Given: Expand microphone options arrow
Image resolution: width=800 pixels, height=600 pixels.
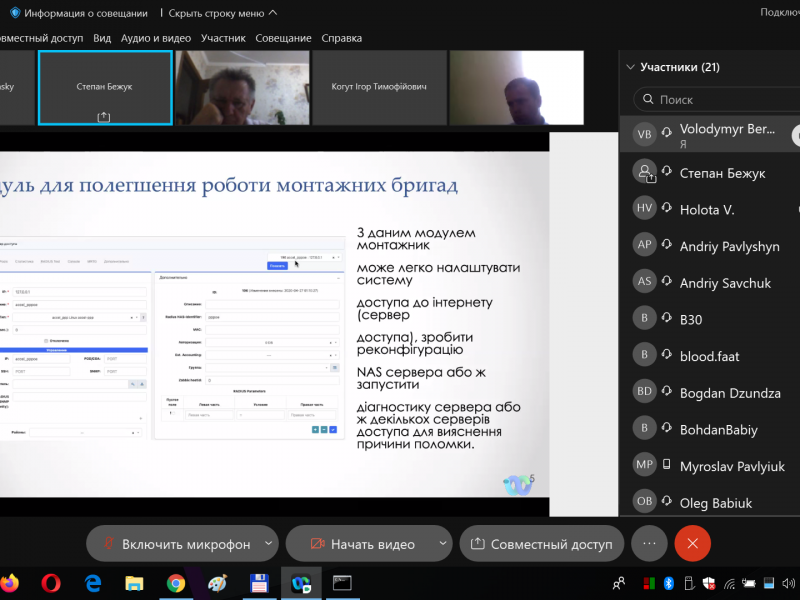Looking at the screenshot, I should pos(267,544).
